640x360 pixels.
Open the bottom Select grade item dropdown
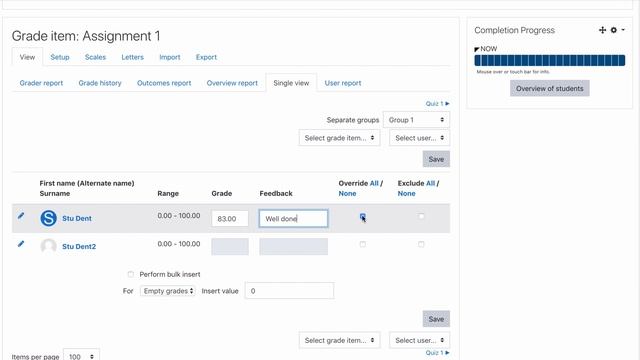[x=339, y=340]
